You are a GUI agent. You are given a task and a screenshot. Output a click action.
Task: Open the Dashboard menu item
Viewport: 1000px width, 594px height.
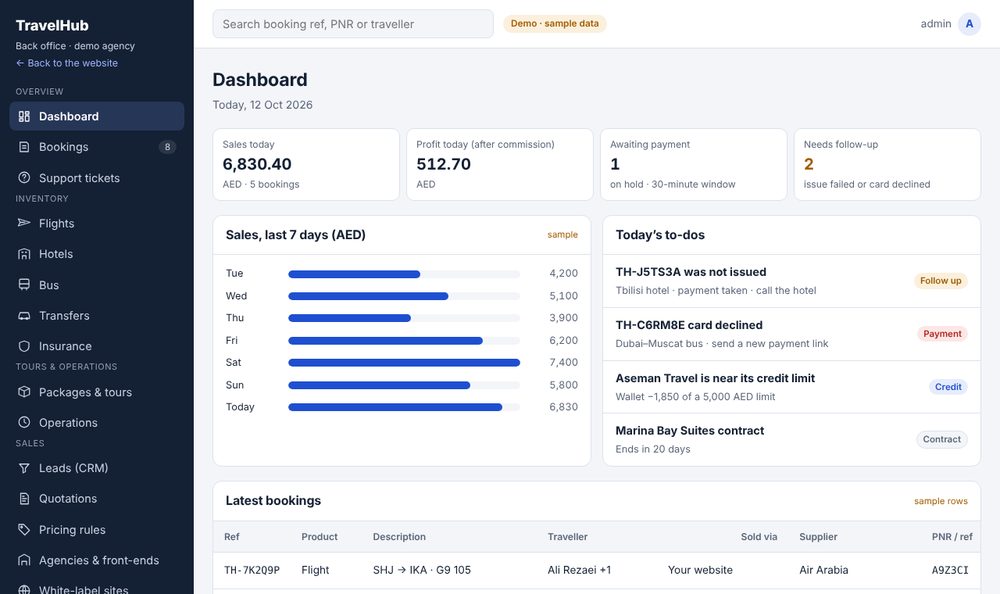97,116
